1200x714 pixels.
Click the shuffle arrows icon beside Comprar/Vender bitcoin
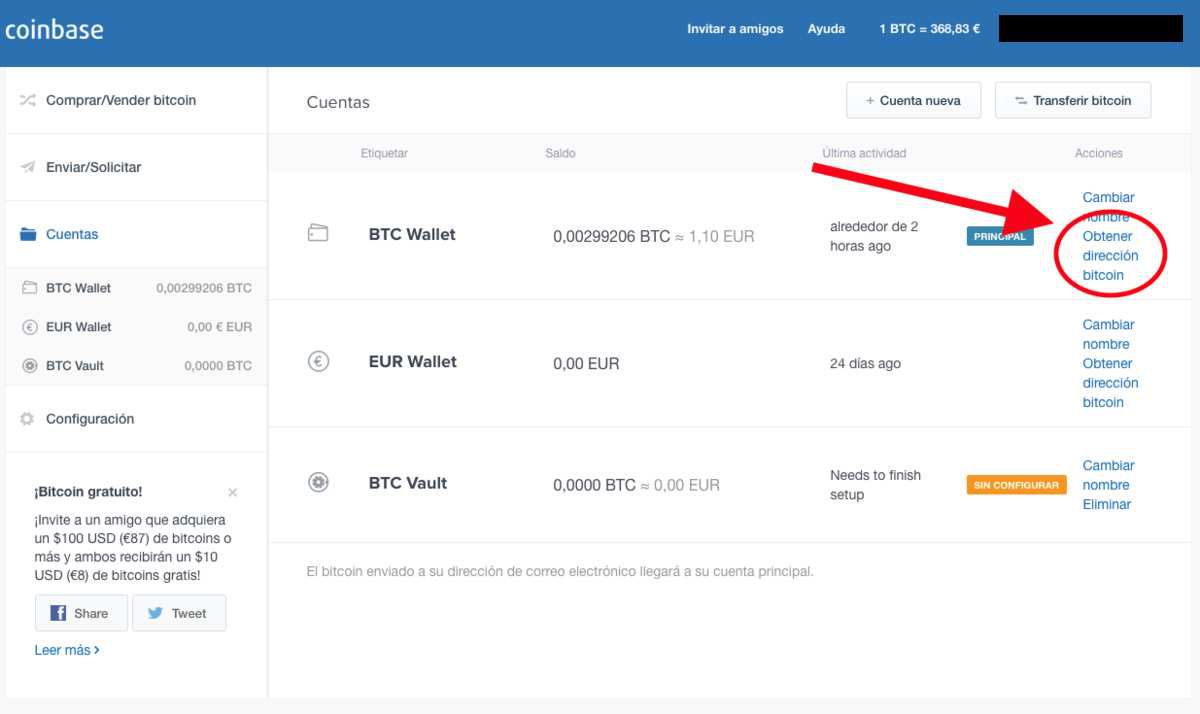(28, 100)
